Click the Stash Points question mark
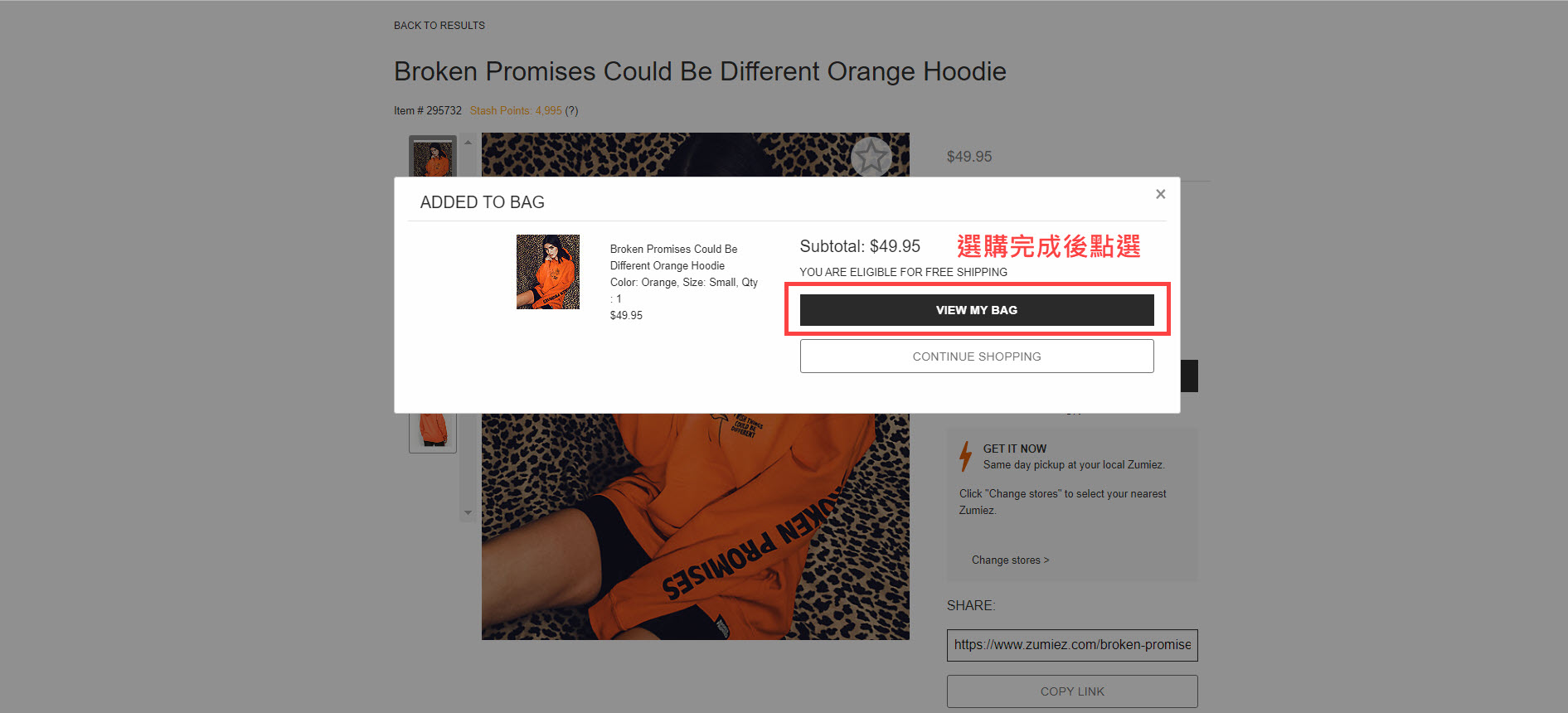Viewport: 1568px width, 713px height. click(571, 110)
